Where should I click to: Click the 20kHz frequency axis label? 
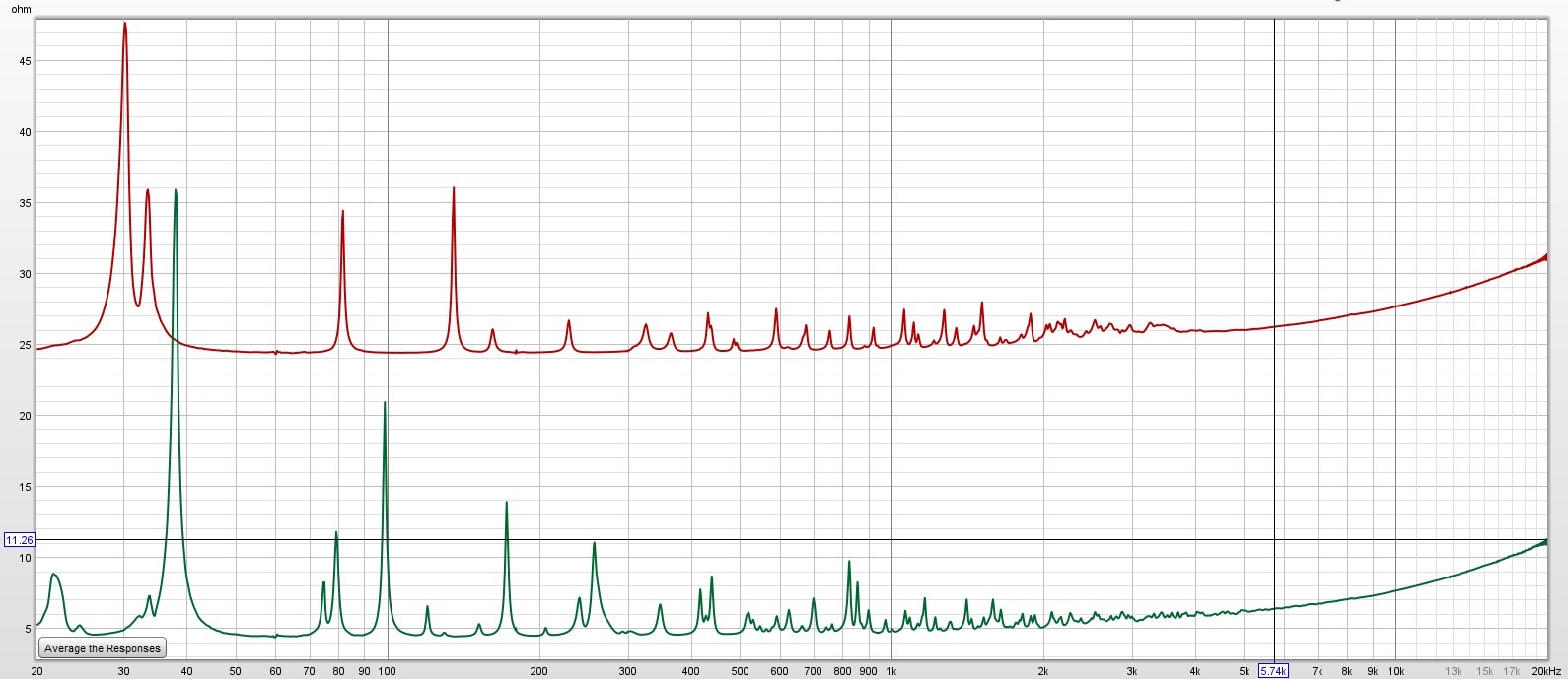(x=1544, y=671)
